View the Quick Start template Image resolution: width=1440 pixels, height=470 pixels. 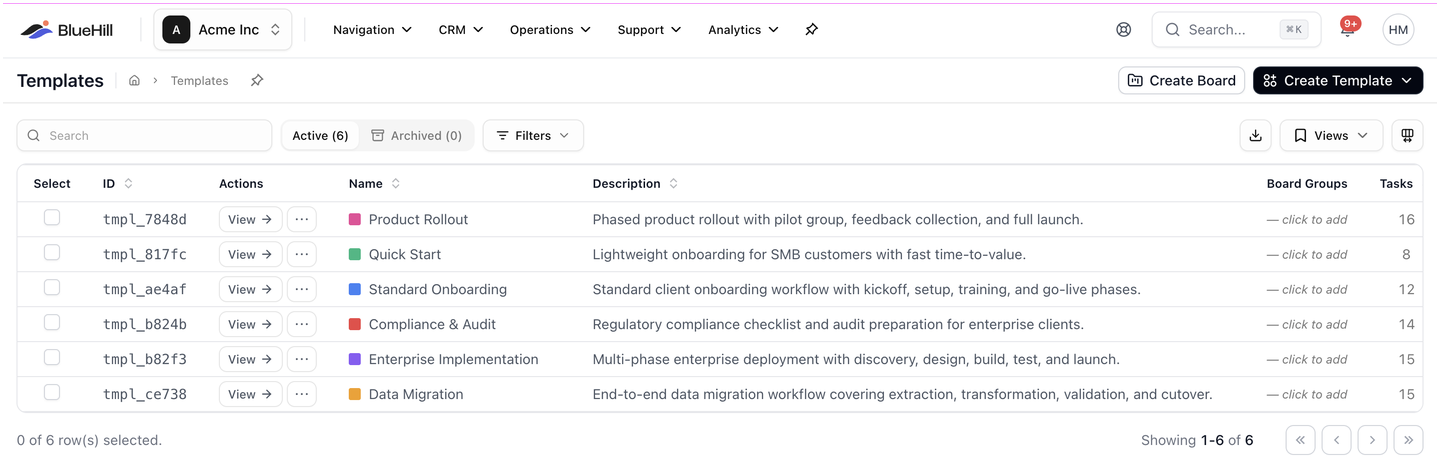(250, 255)
